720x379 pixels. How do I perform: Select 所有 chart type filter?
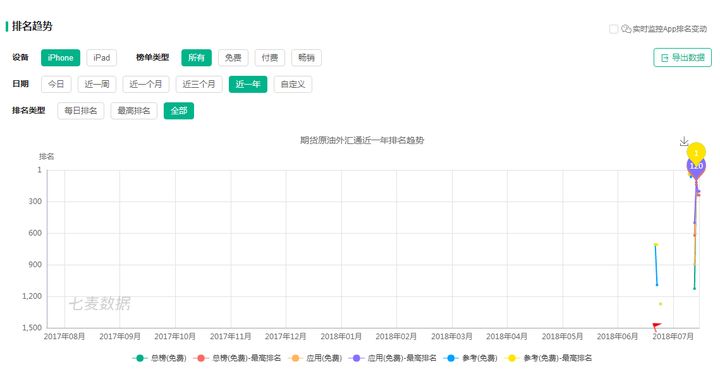(x=196, y=57)
